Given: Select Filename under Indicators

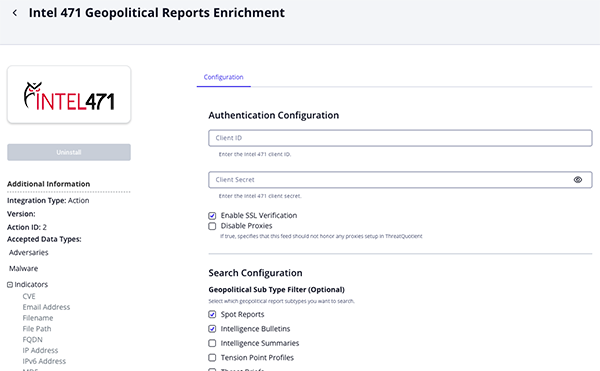Looking at the screenshot, I should click(38, 318).
